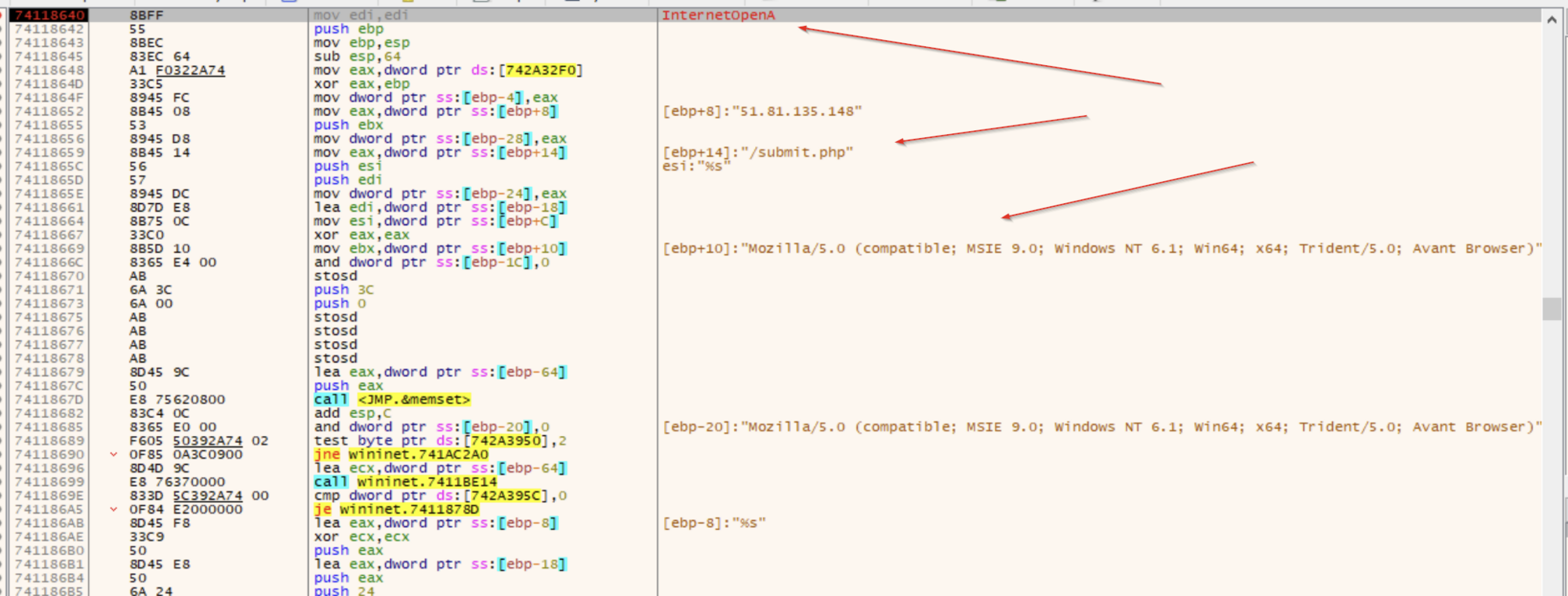Click the comment [ebp-8]:"%s"
Viewport: 1568px width, 596px height.
point(714,523)
